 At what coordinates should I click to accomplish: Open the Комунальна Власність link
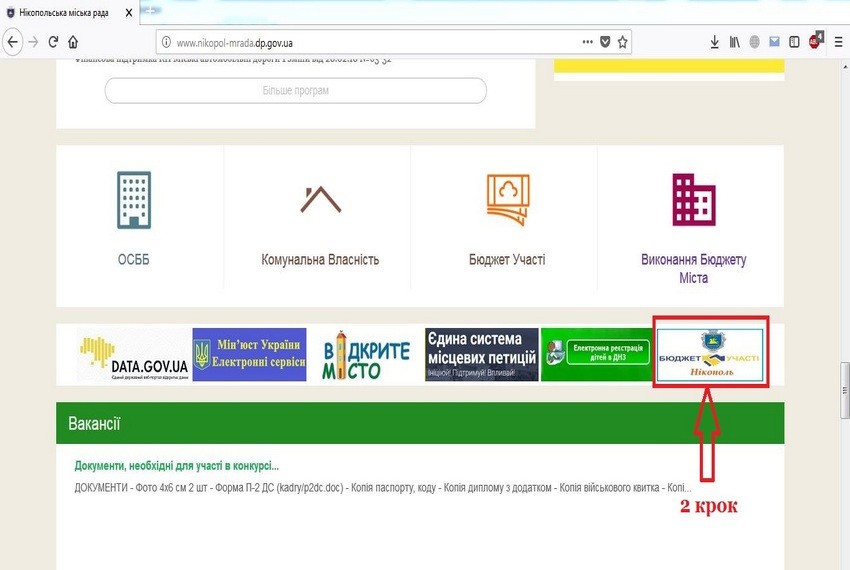click(x=320, y=260)
